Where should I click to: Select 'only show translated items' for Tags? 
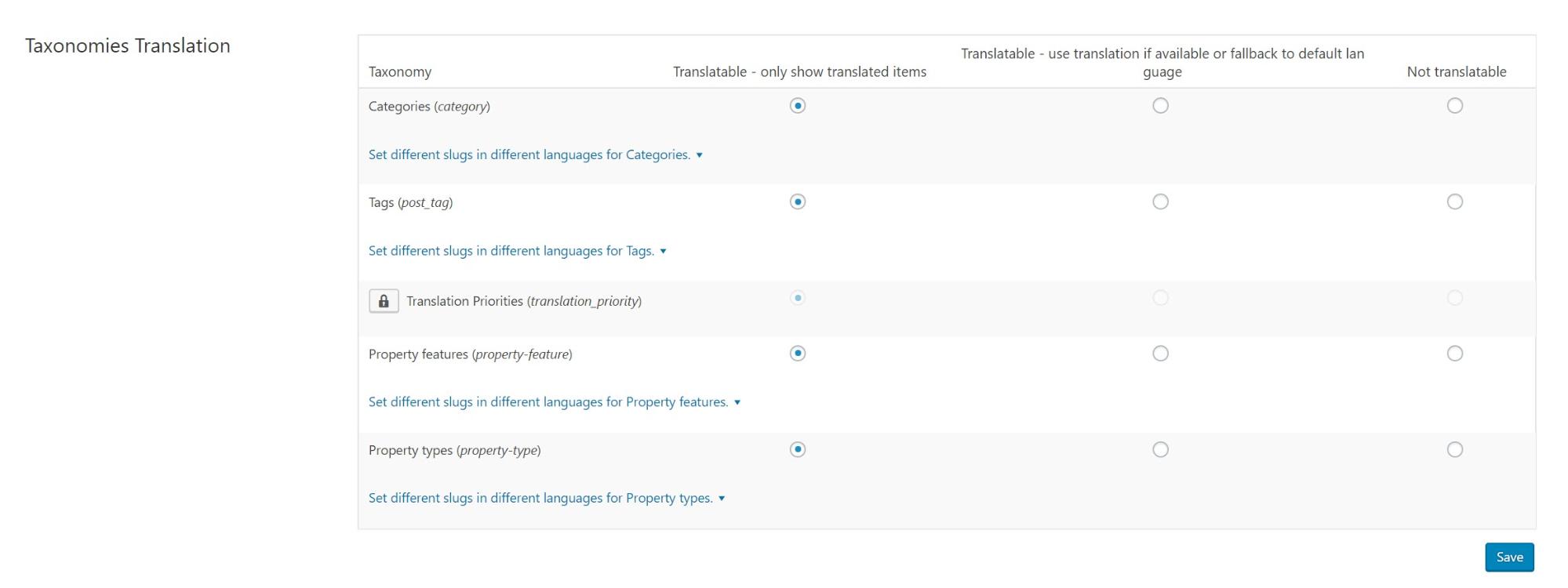797,202
